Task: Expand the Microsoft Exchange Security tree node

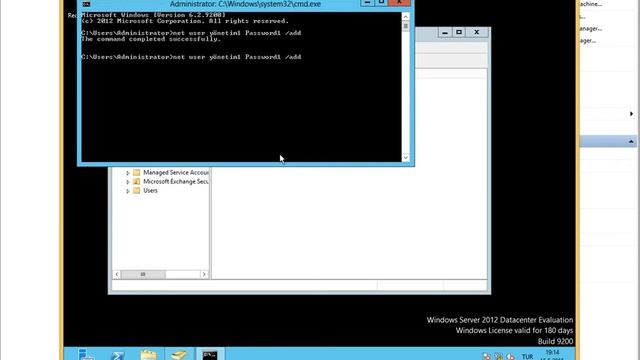Action: [x=128, y=182]
